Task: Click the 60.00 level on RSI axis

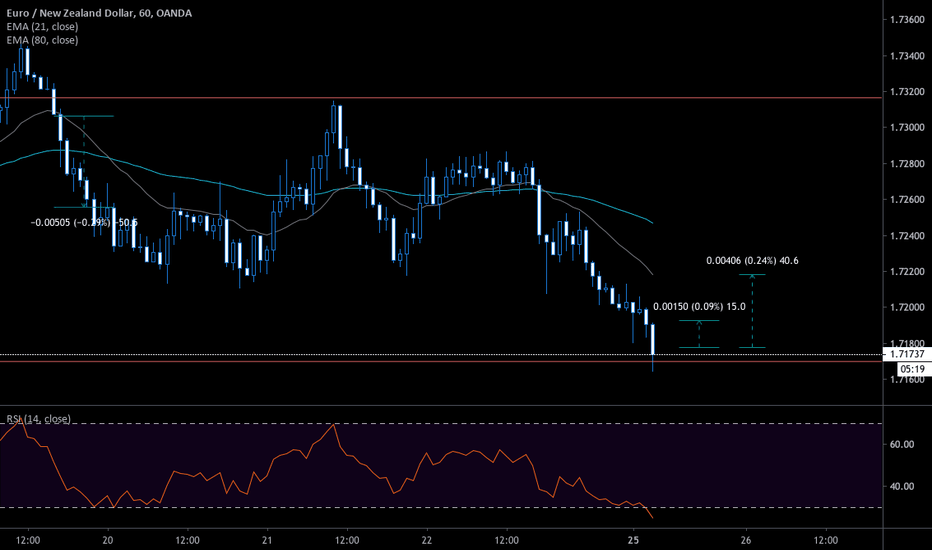Action: [902, 444]
